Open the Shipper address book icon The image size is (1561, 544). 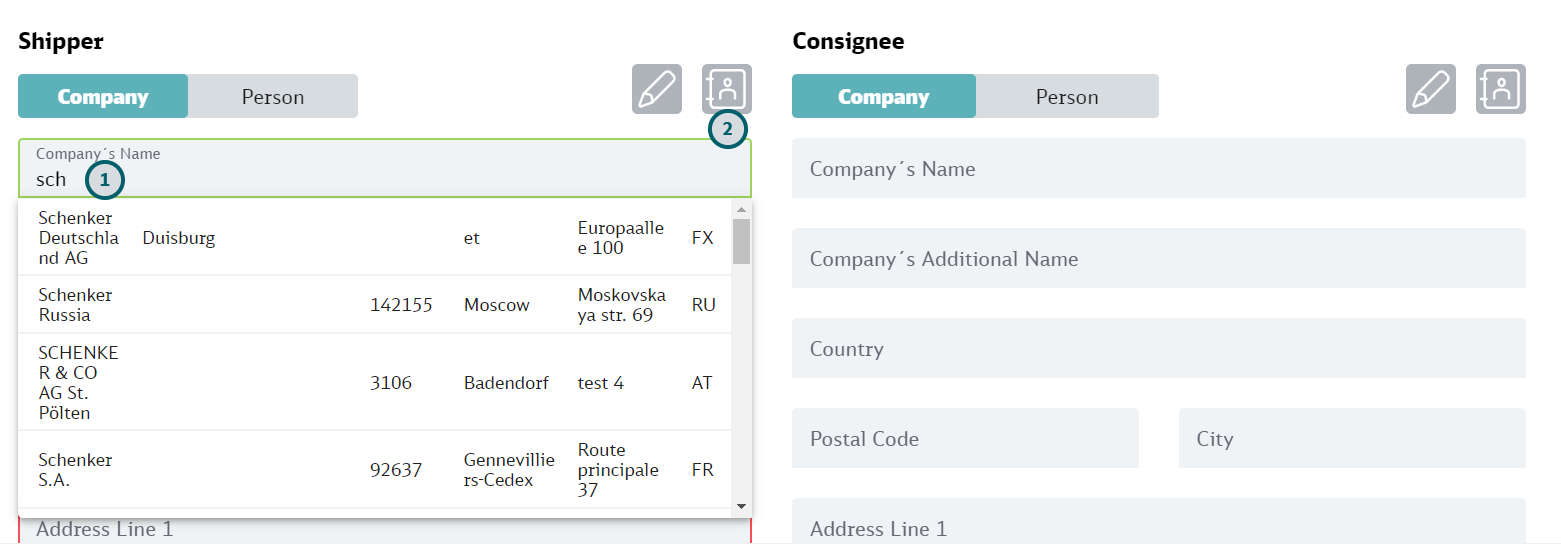point(727,89)
